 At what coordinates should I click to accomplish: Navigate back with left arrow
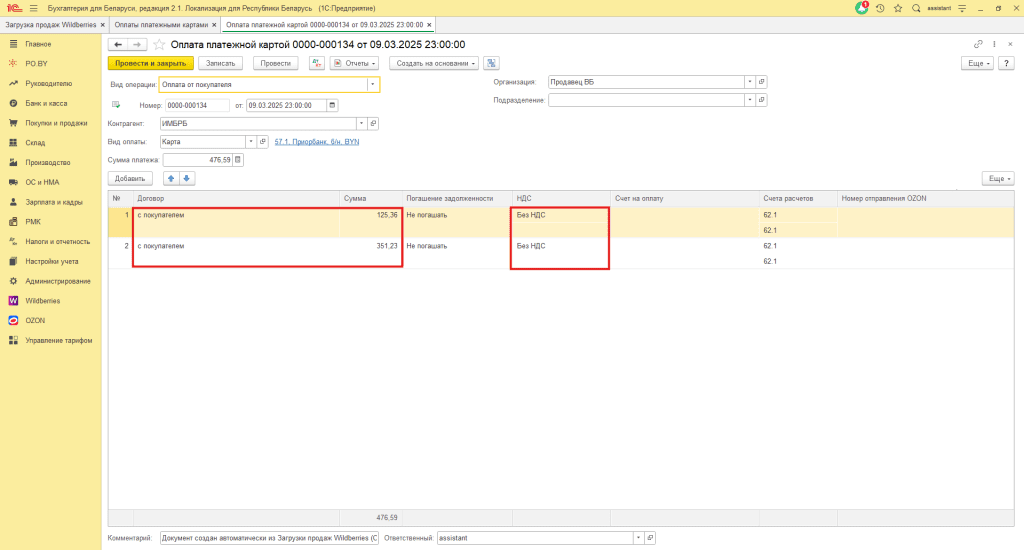pos(118,44)
